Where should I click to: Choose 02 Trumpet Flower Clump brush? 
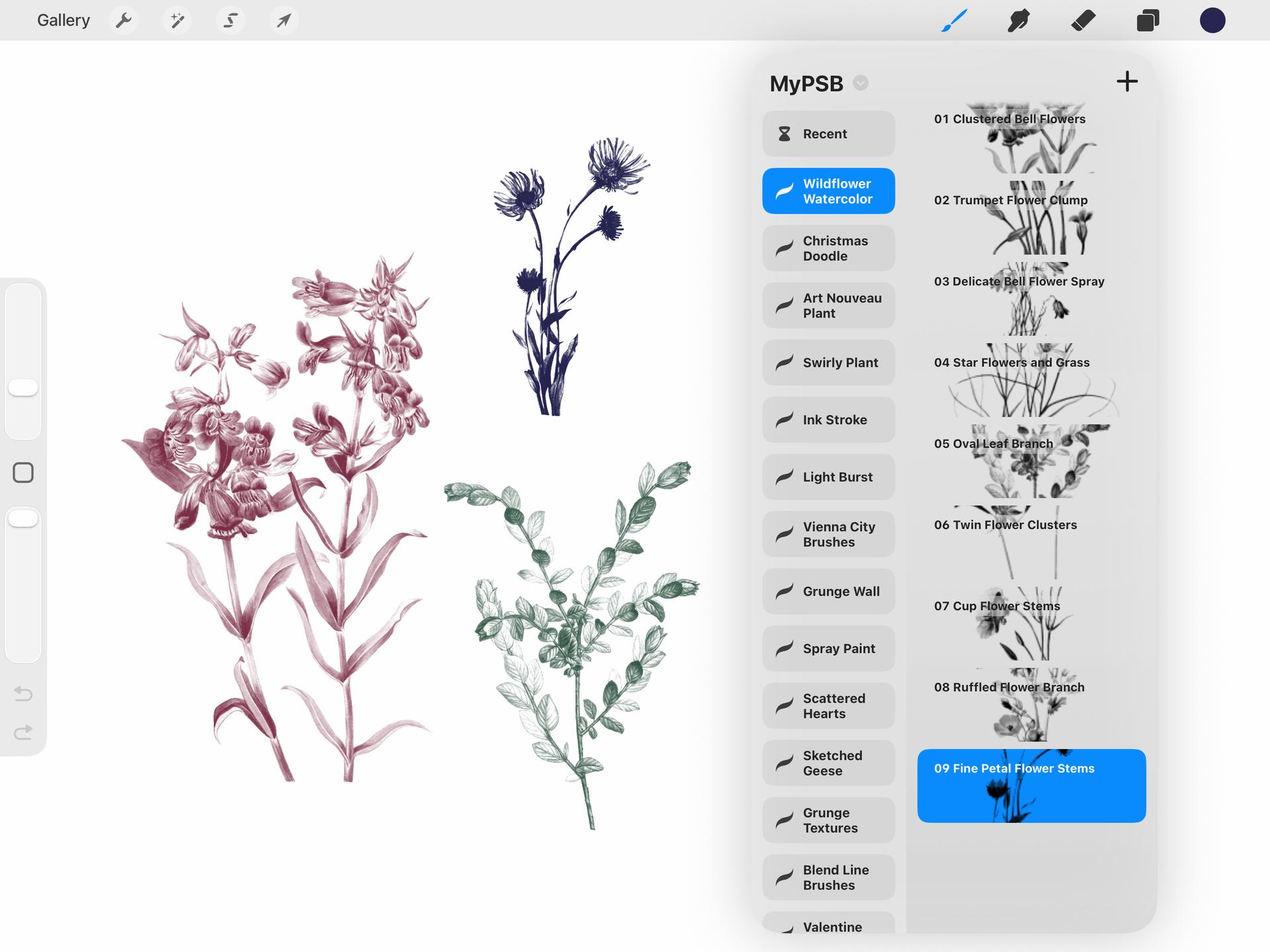(x=1031, y=218)
